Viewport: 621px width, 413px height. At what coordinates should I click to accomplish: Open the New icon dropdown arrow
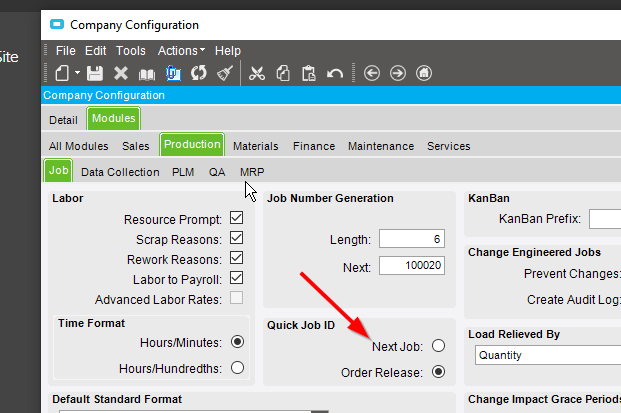point(77,73)
